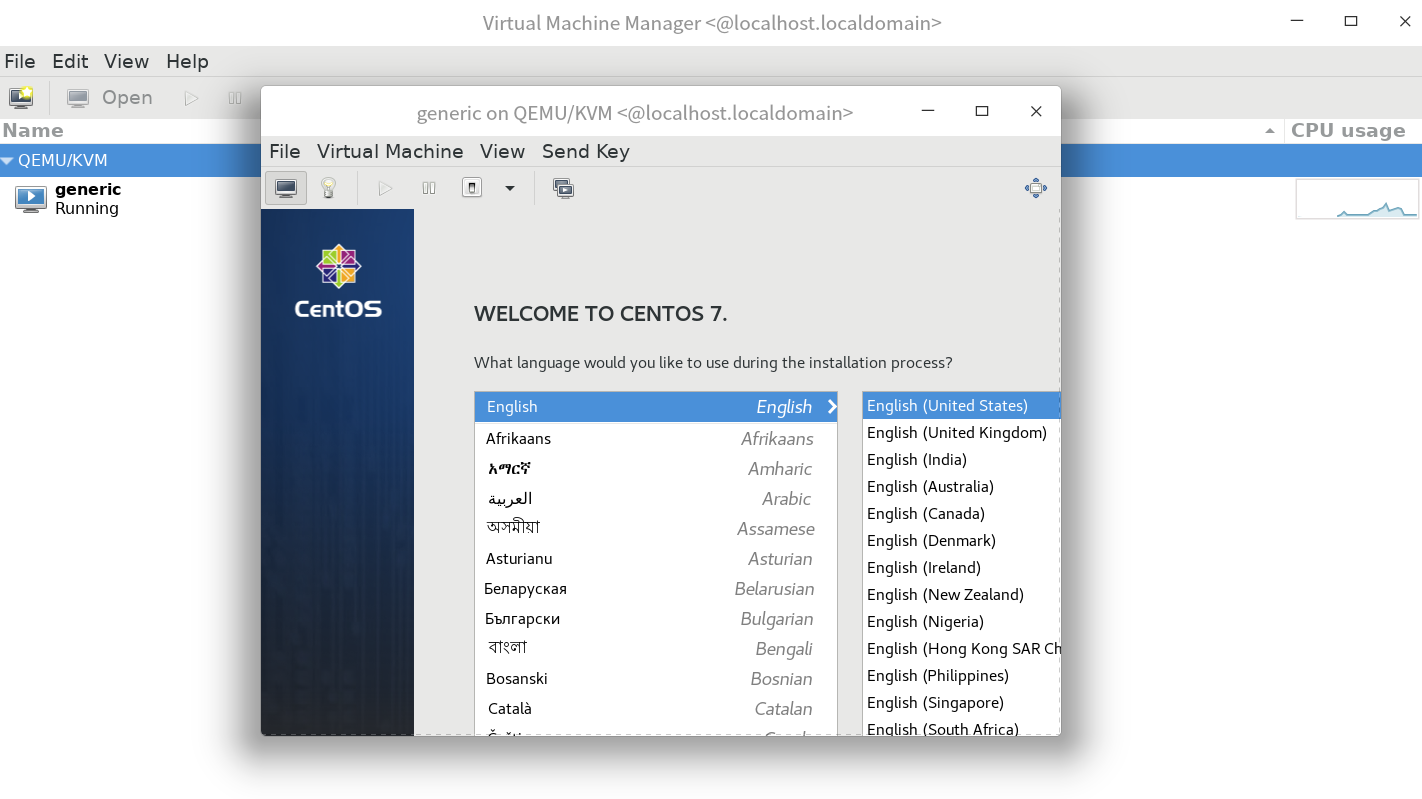Show the graphical console in generic window
This screenshot has width=1422, height=799.
[x=286, y=188]
